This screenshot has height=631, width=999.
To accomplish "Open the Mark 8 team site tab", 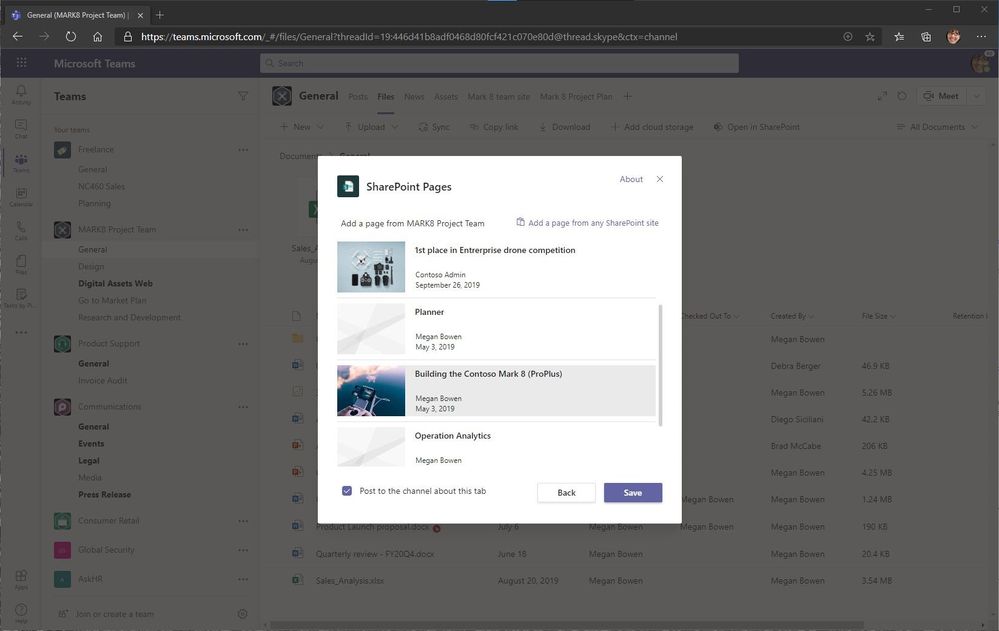I will point(498,97).
